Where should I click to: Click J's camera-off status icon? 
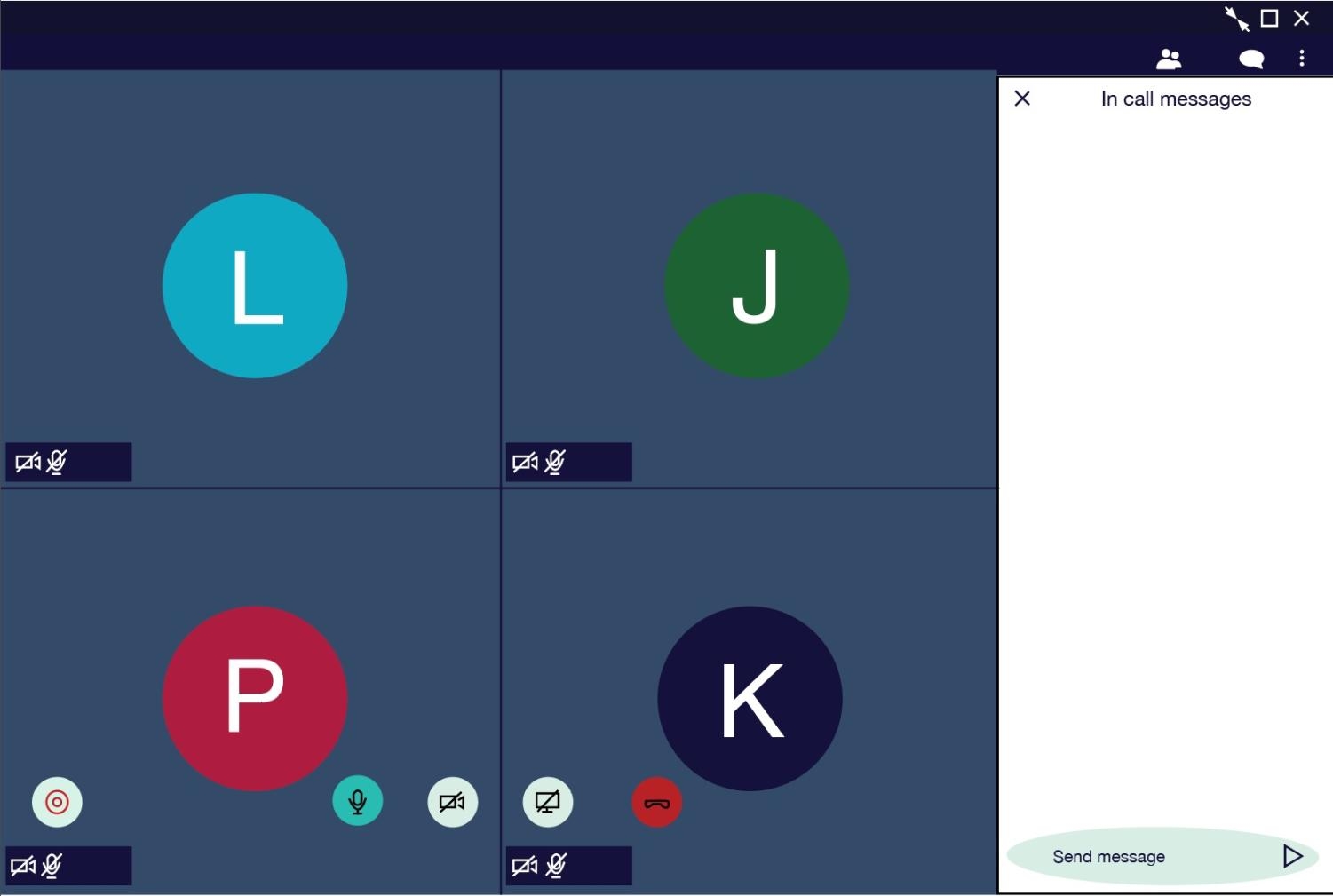(x=525, y=462)
